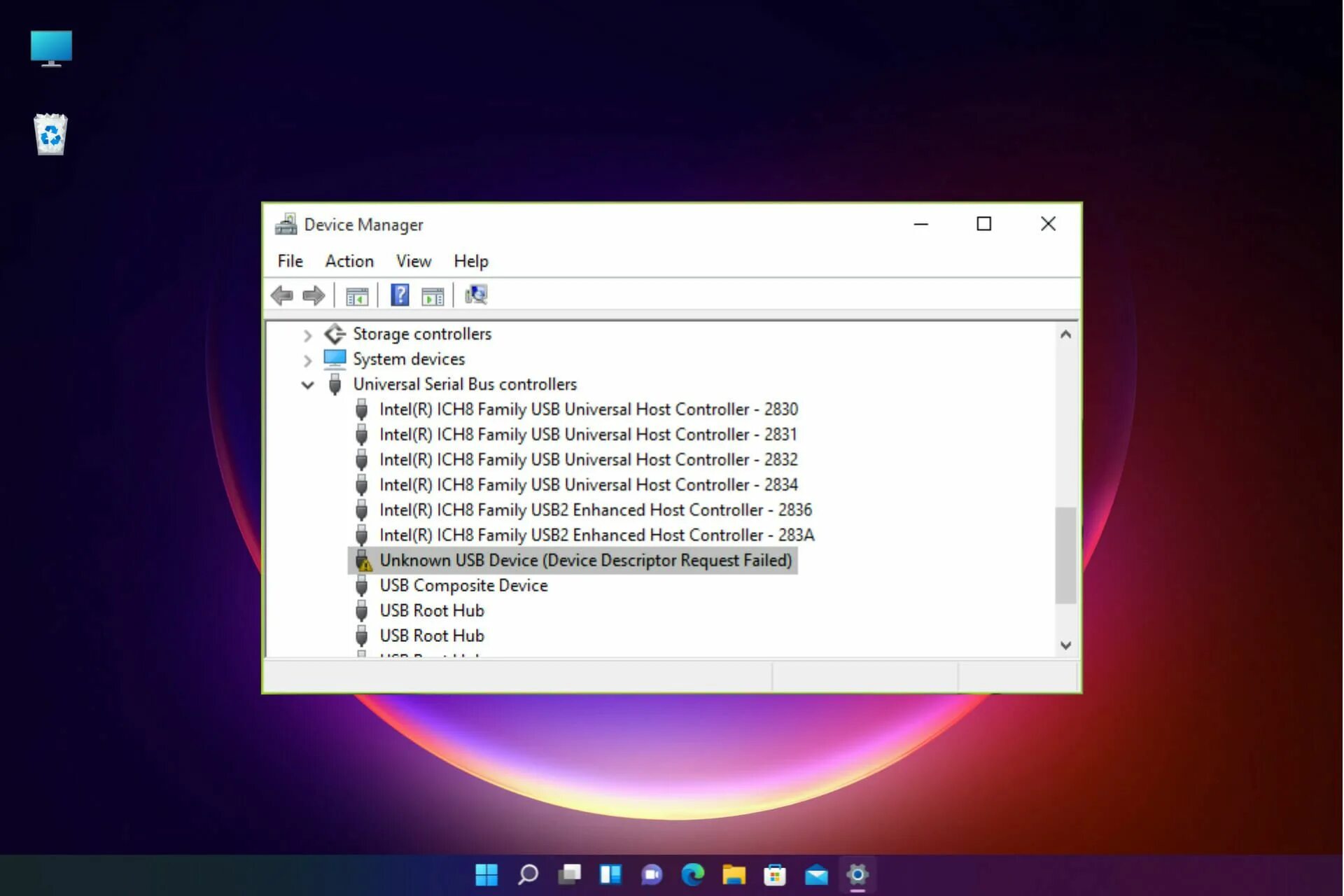Click the USB icon beside Host Controller - 2830
Screen dimensions: 1344x896
pyautogui.click(x=361, y=409)
